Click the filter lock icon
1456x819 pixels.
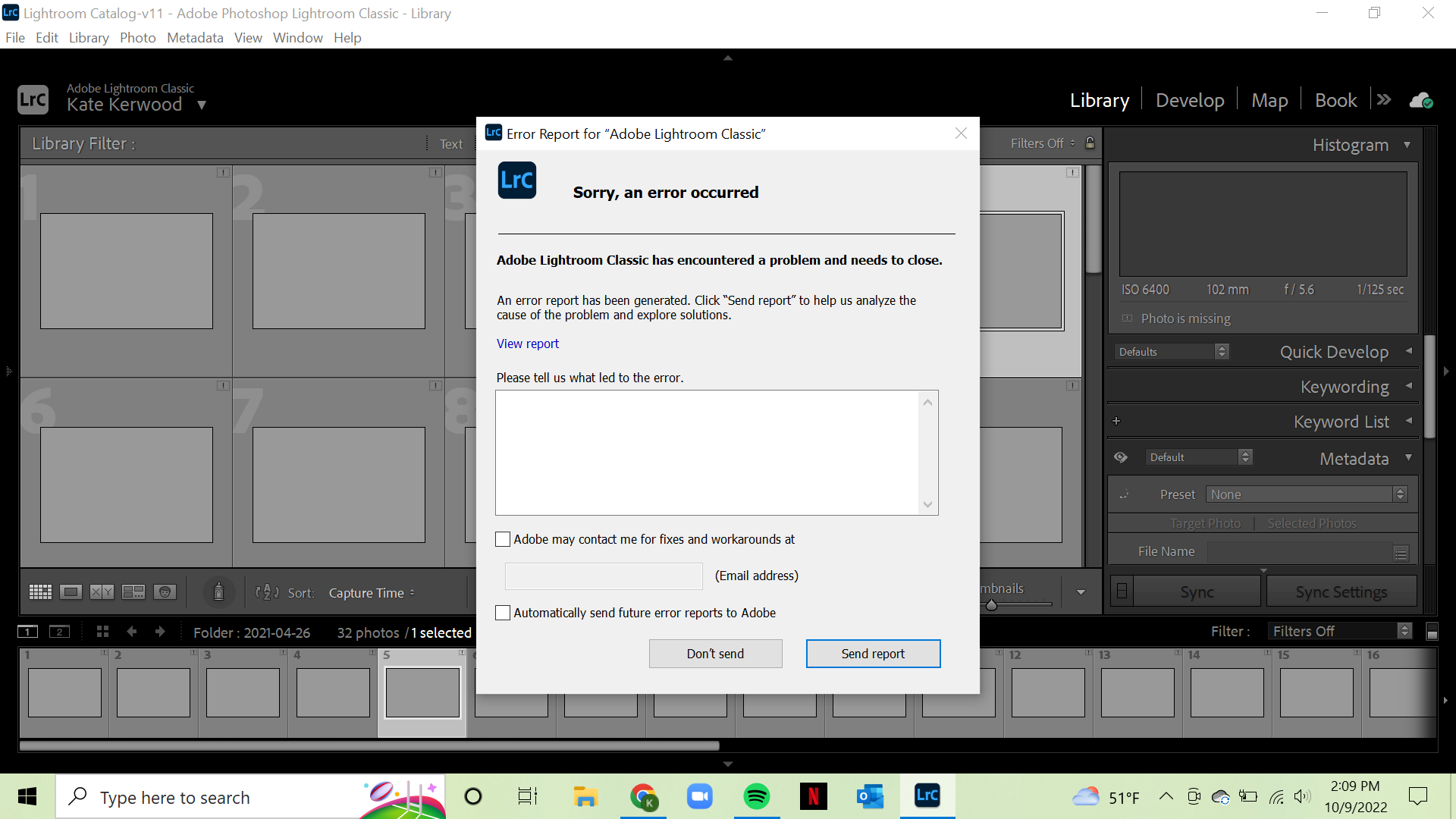(1090, 143)
